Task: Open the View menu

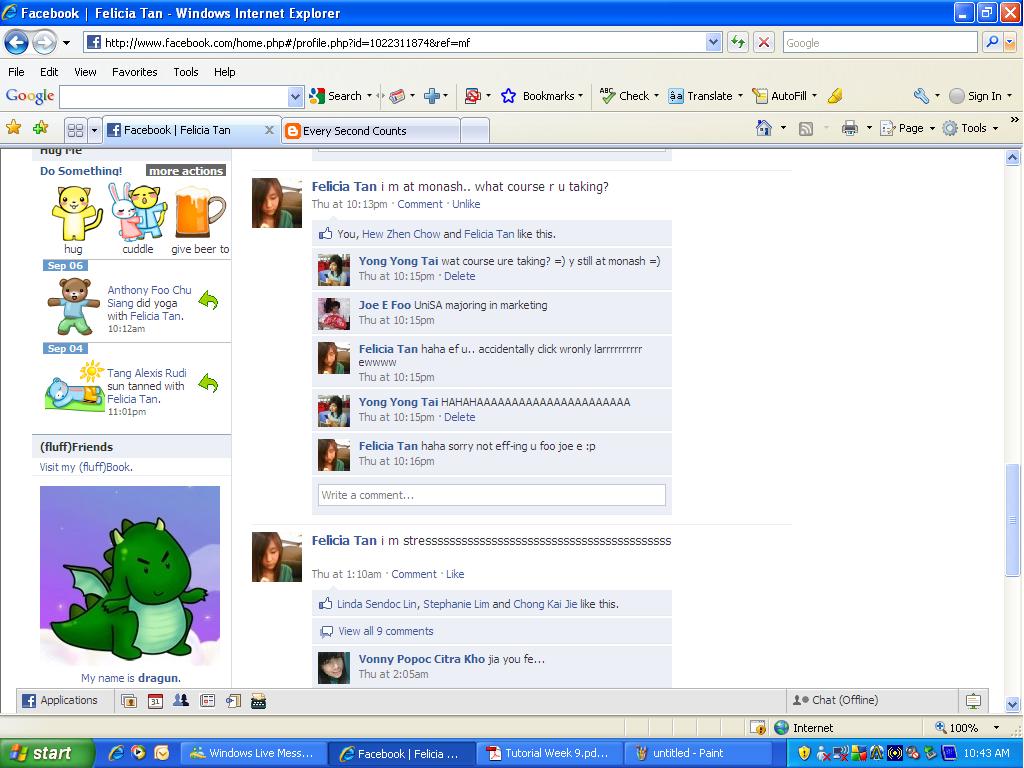Action: (85, 72)
